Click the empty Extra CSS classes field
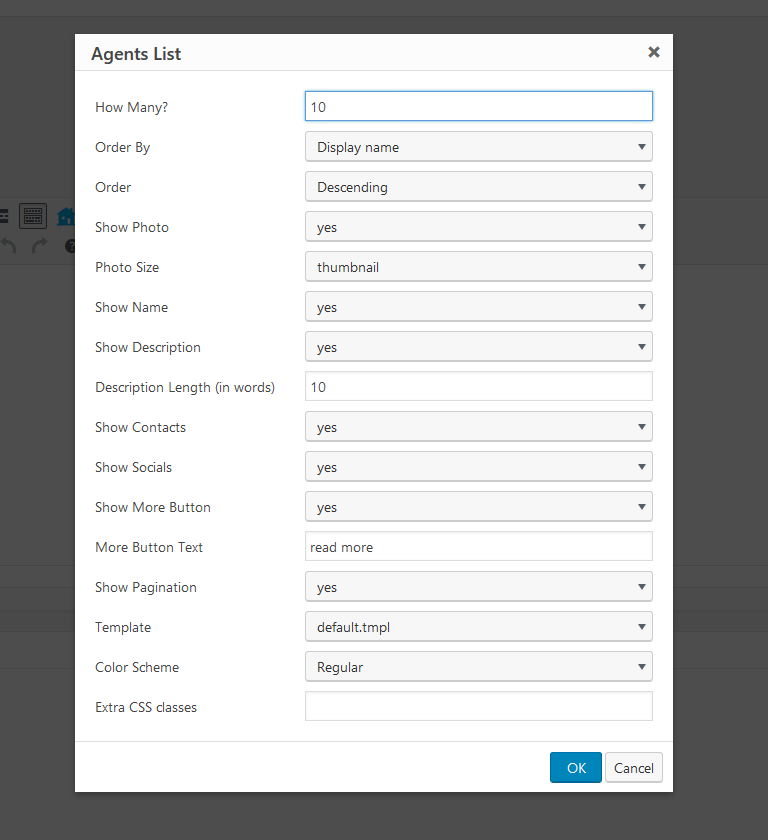 (478, 705)
